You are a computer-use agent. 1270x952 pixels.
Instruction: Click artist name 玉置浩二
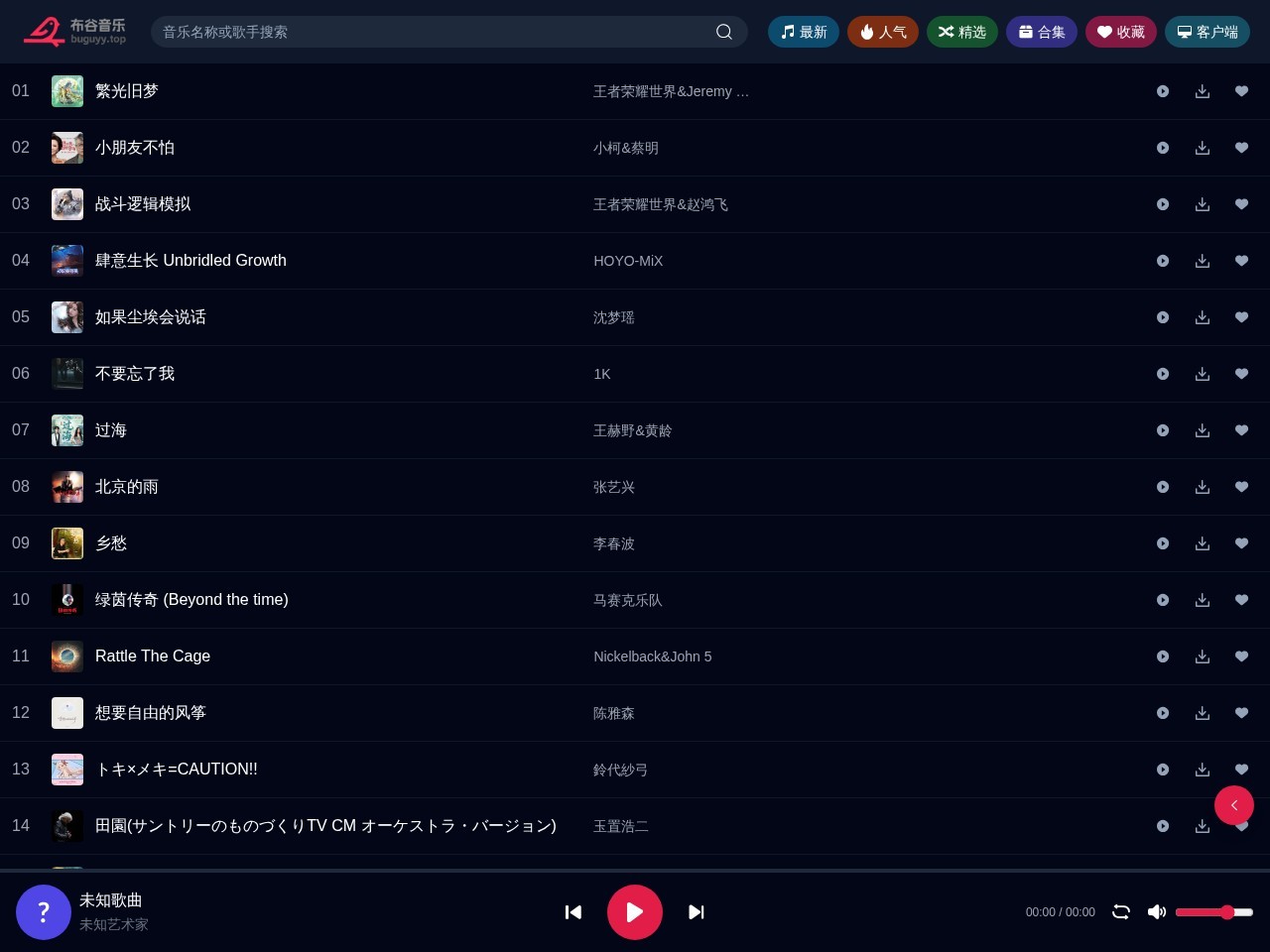coord(621,826)
